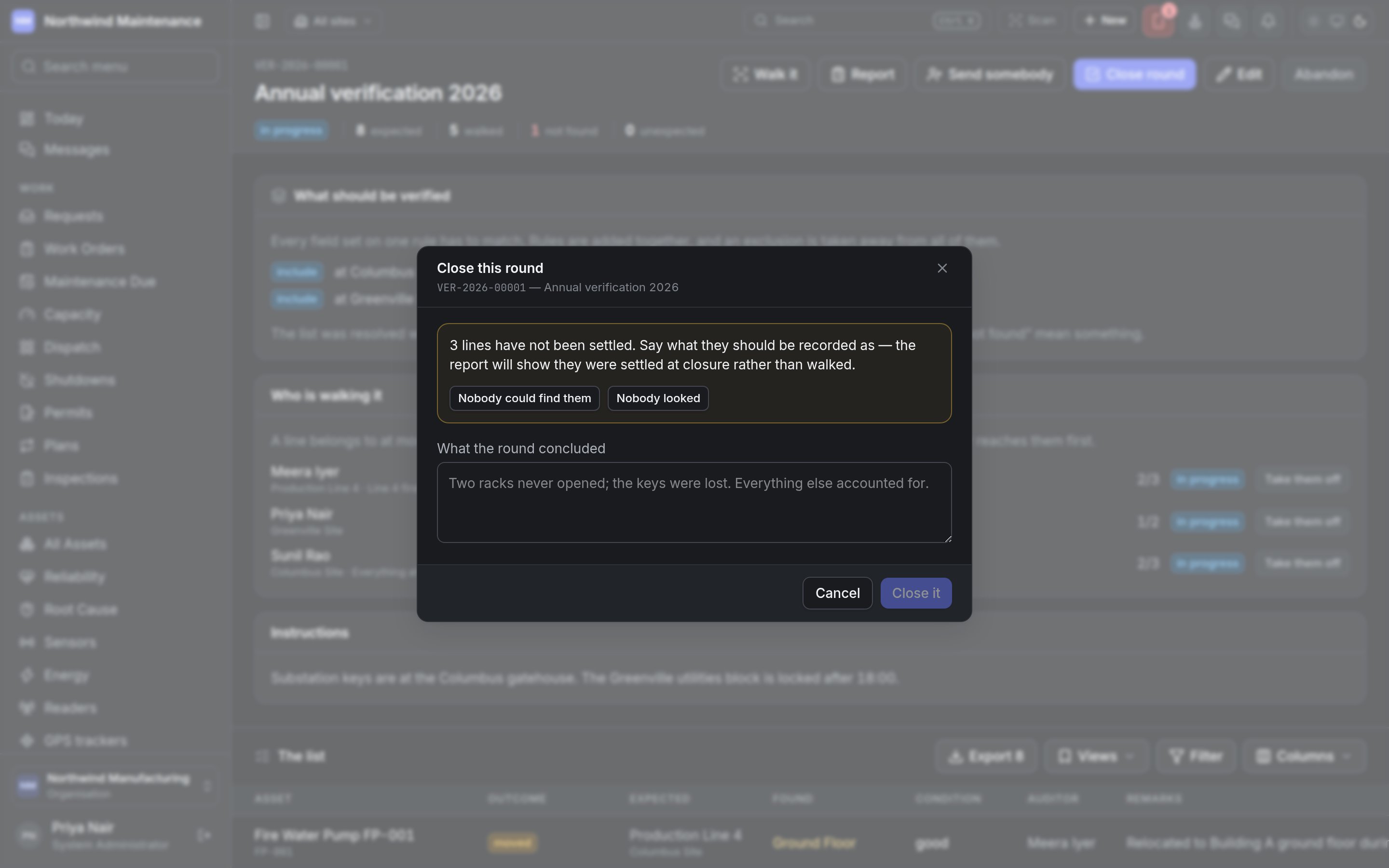This screenshot has width=1389, height=868.
Task: Open Dispatch in the sidebar
Action: pyautogui.click(x=115, y=347)
